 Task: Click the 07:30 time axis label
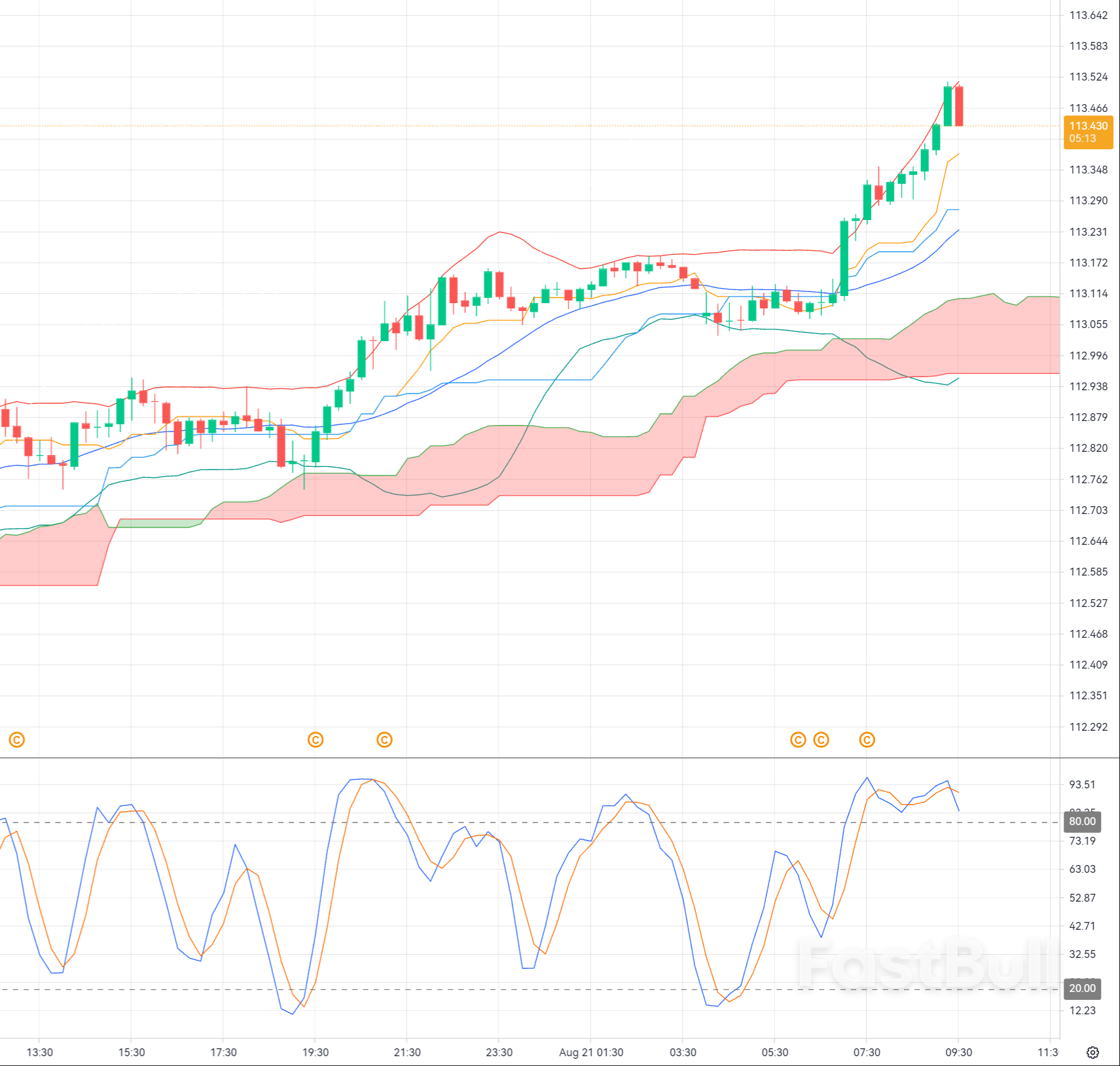point(867,1052)
